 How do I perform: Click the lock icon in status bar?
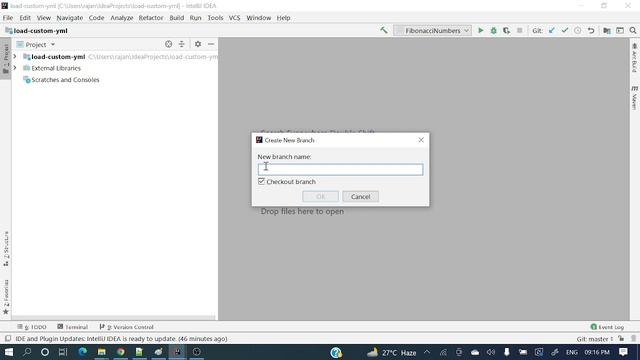click(621, 339)
